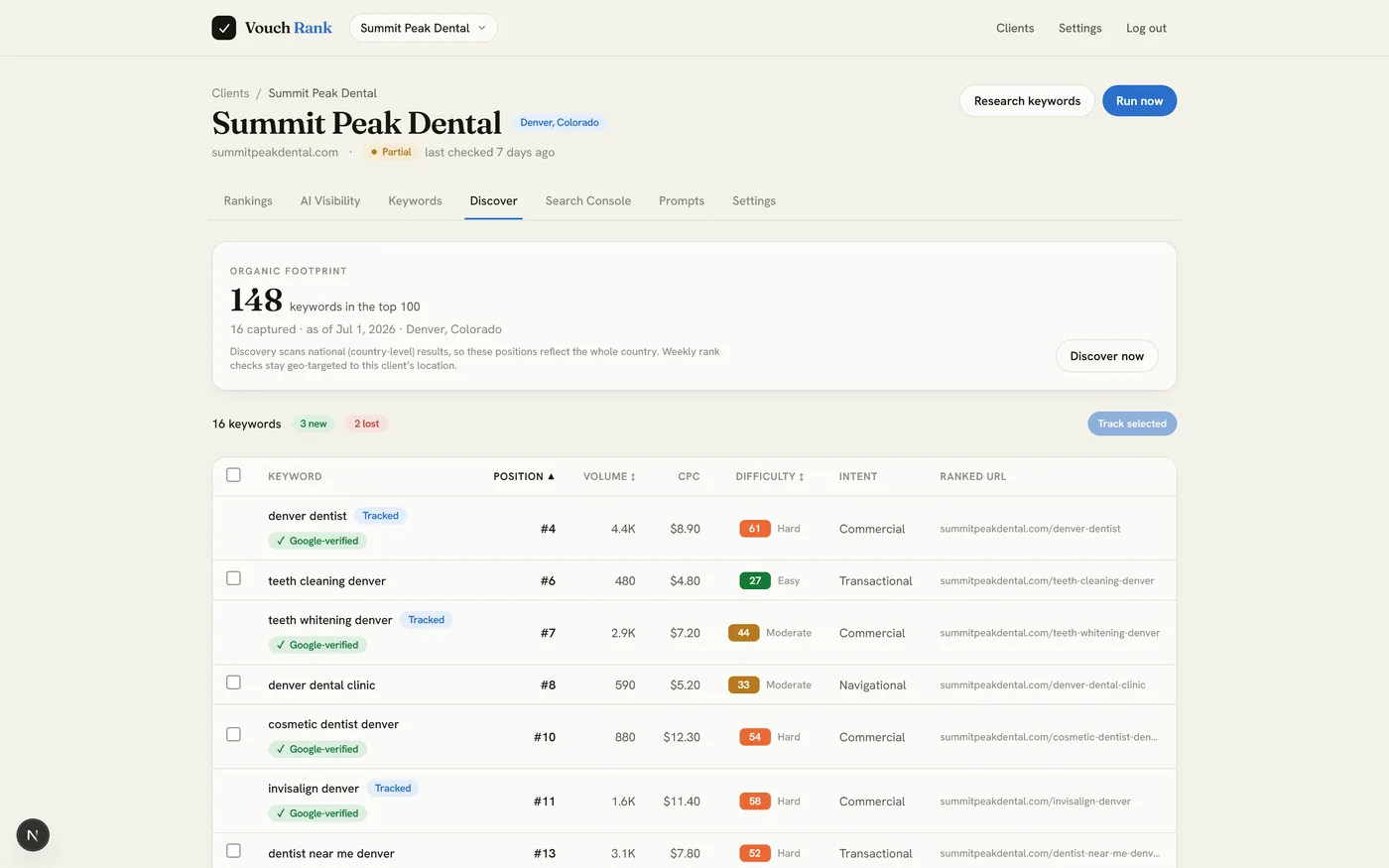1389x868 pixels.
Task: Toggle the select-all keywords checkbox
Action: (233, 475)
